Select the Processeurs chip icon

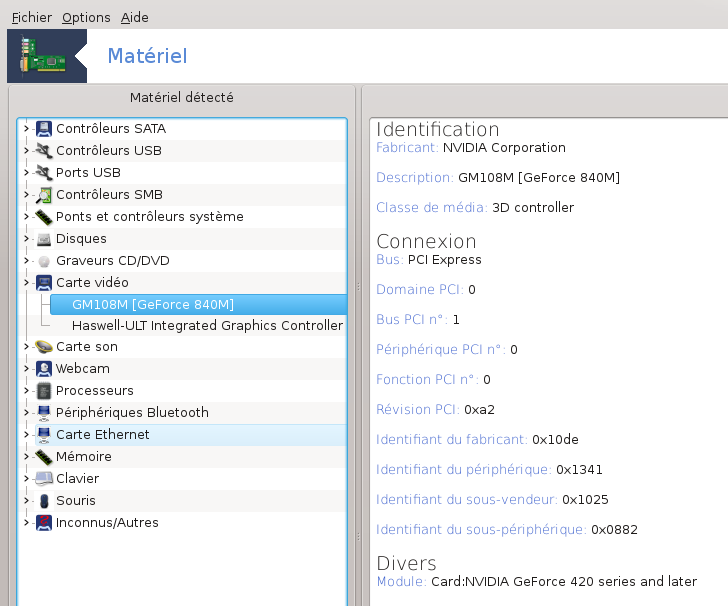coord(44,391)
